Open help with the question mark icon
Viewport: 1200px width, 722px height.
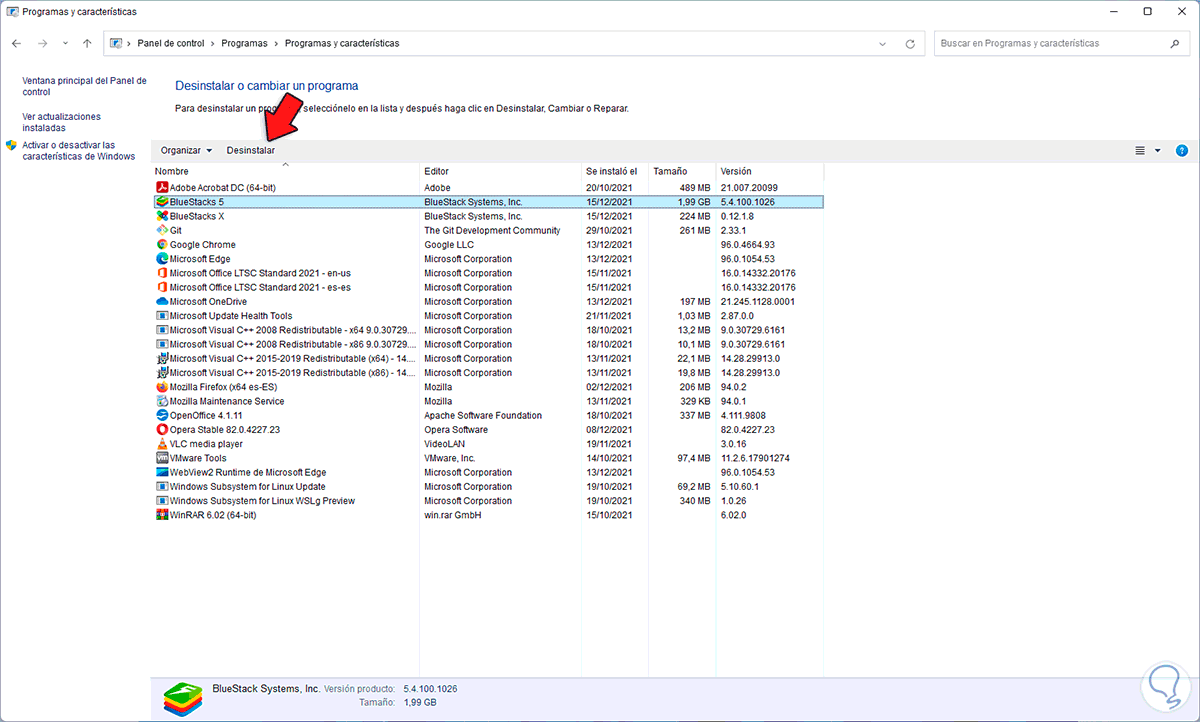tap(1182, 150)
